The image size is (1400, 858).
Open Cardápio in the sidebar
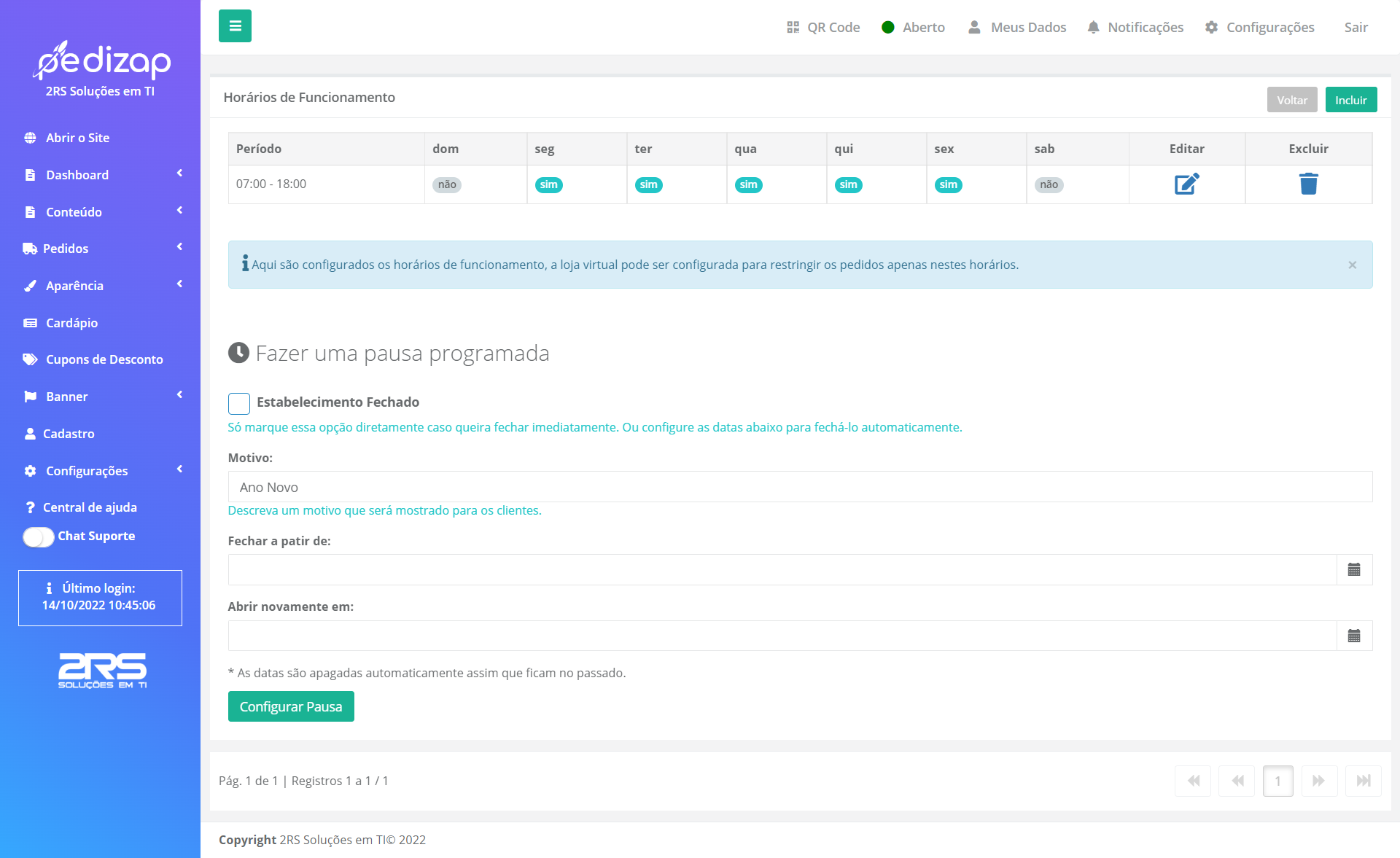[x=71, y=323]
